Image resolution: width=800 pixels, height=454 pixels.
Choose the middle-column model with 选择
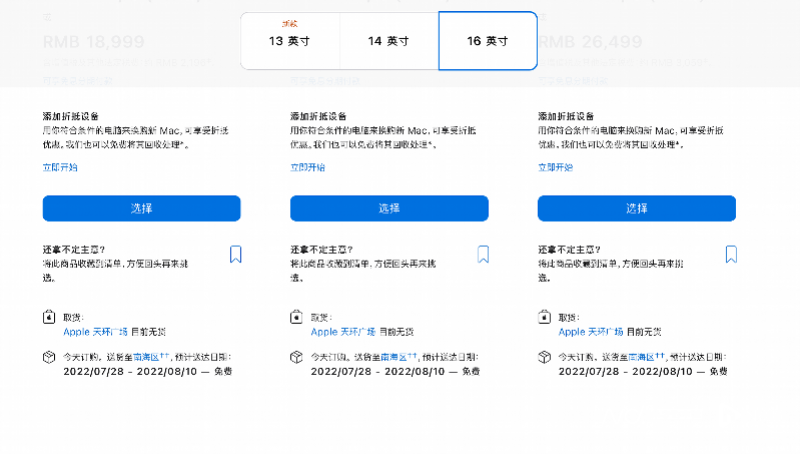(389, 208)
